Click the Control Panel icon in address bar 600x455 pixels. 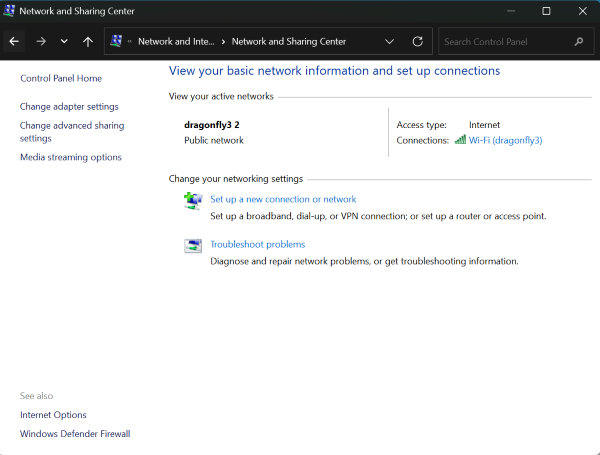(x=116, y=42)
